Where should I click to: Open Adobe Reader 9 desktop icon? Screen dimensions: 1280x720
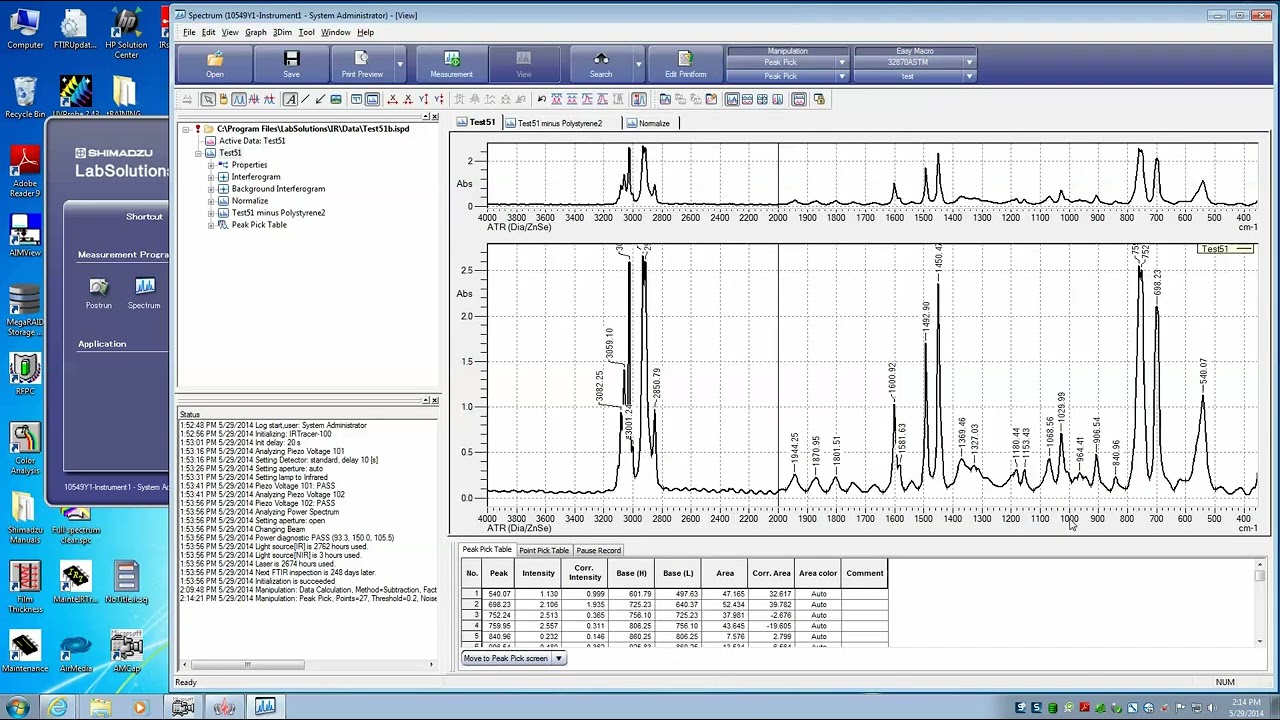coord(25,172)
